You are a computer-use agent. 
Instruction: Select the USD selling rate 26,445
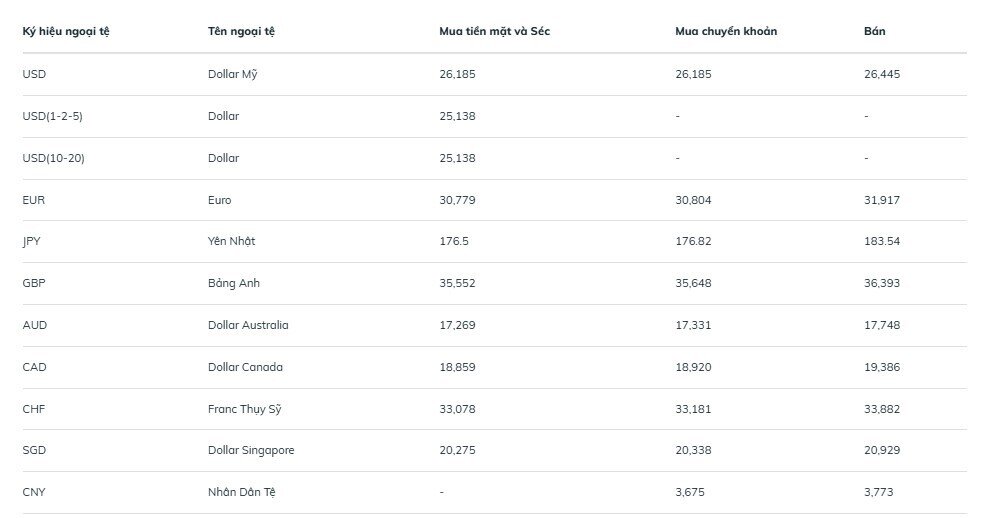point(881,74)
